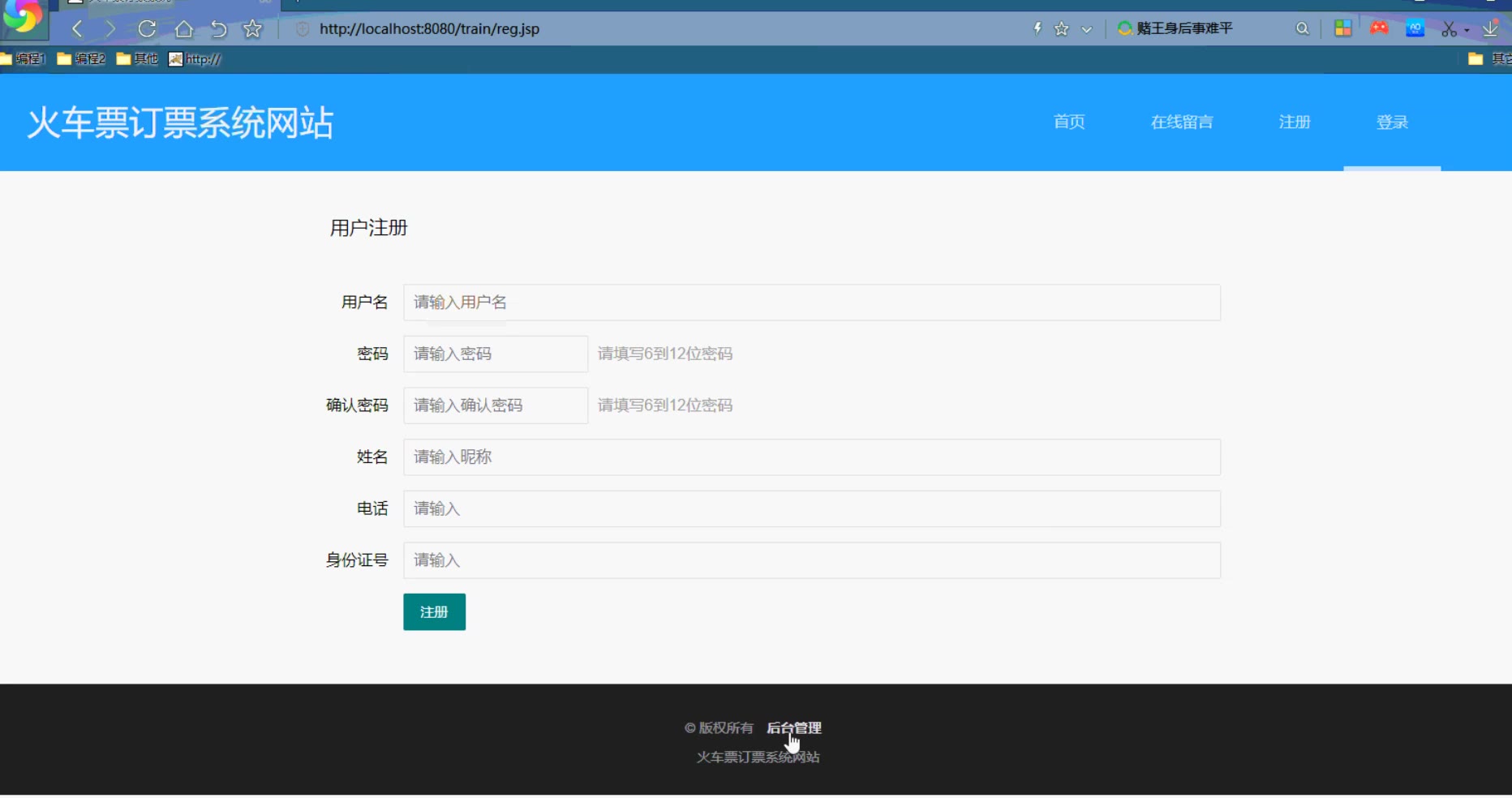Focus the 姓名 input field
This screenshot has height=798, width=1512.
pos(812,457)
